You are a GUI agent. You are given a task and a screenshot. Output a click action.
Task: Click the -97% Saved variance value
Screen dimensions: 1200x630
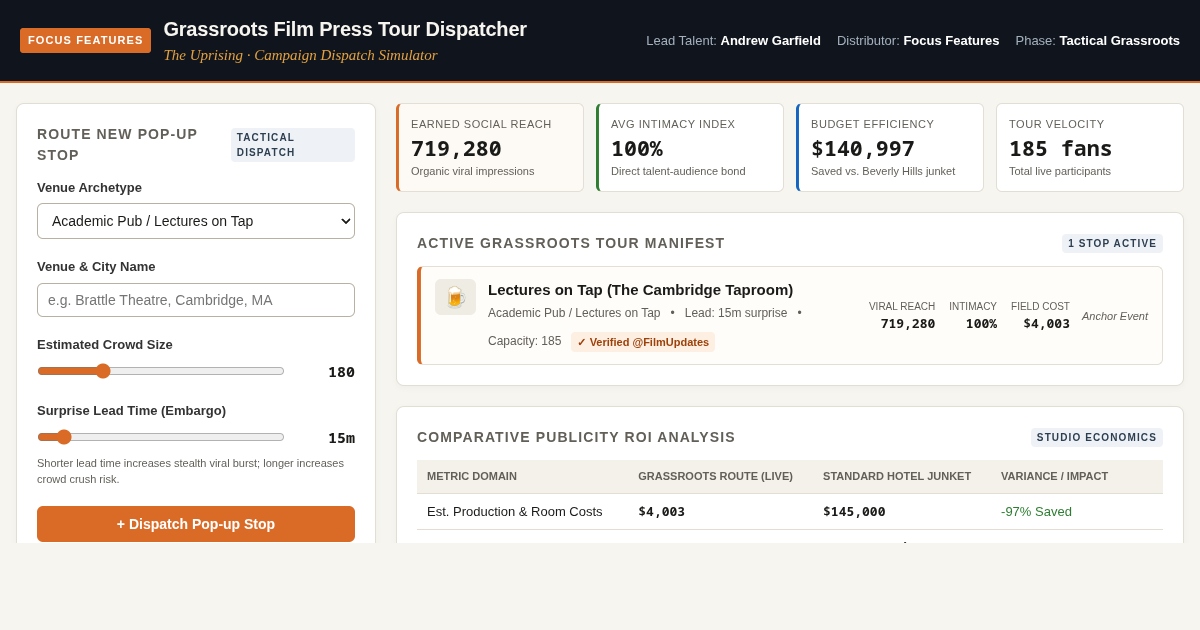click(x=1036, y=512)
